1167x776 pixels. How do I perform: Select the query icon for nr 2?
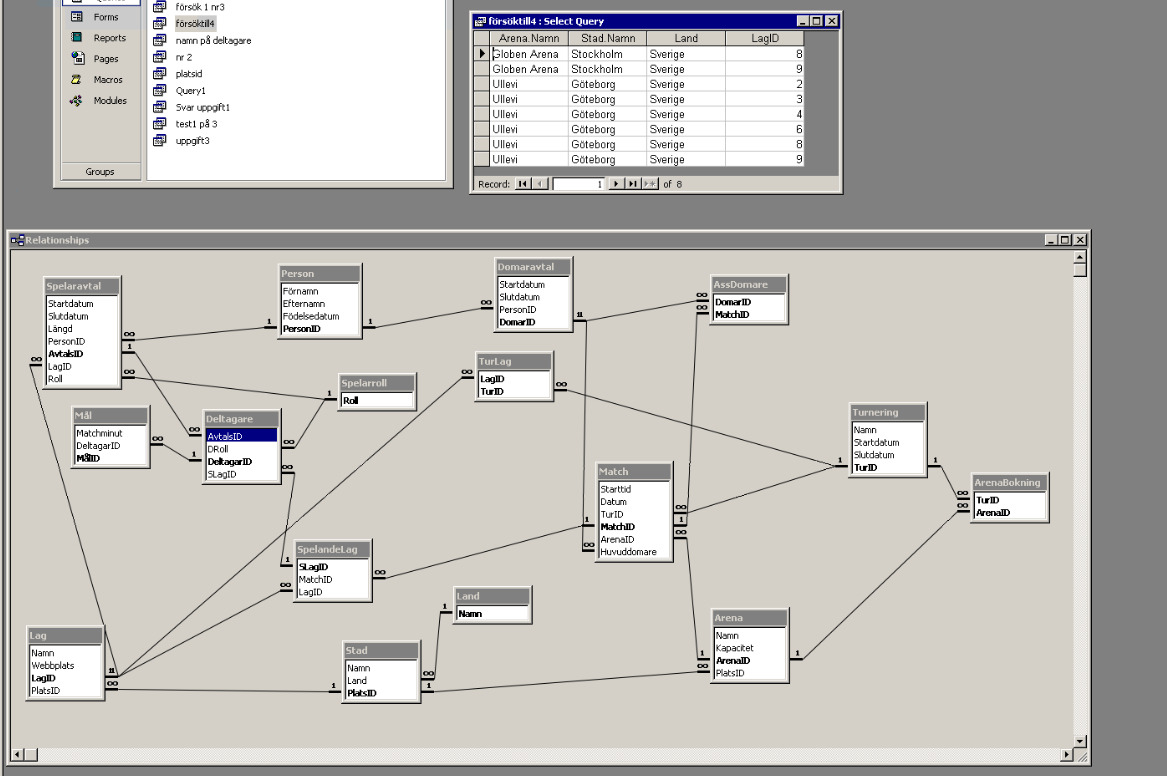159,57
